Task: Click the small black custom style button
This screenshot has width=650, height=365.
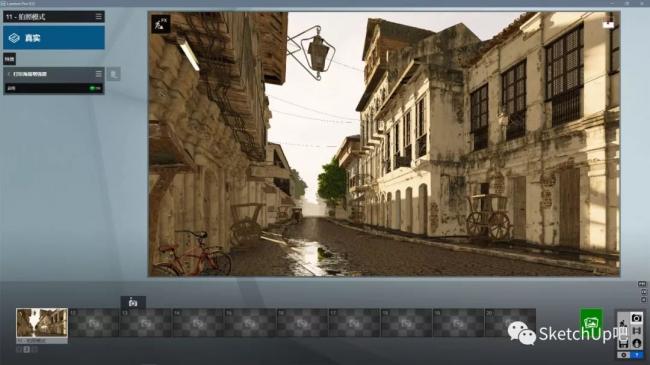Action: click(x=10, y=59)
